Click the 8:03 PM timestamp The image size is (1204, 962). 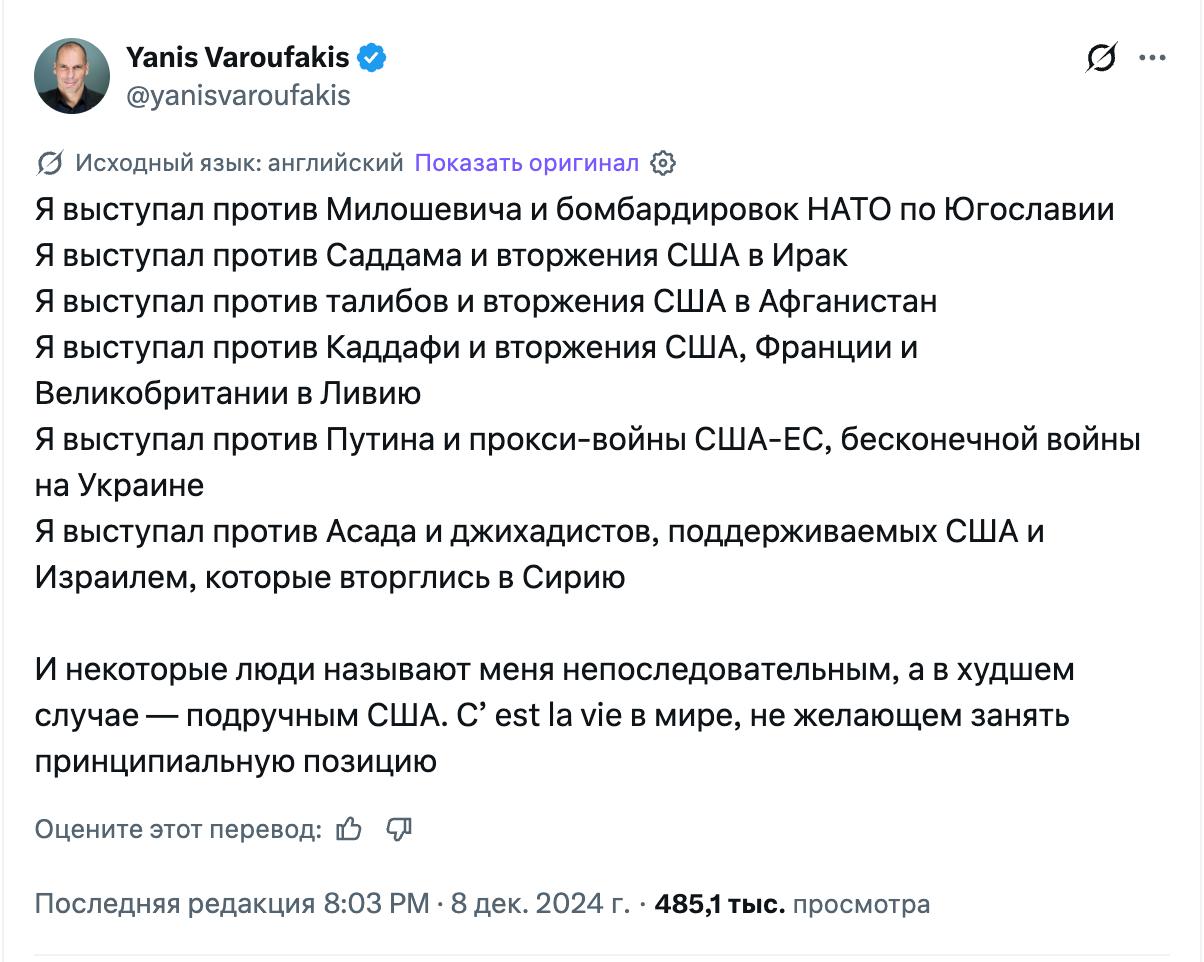click(376, 904)
